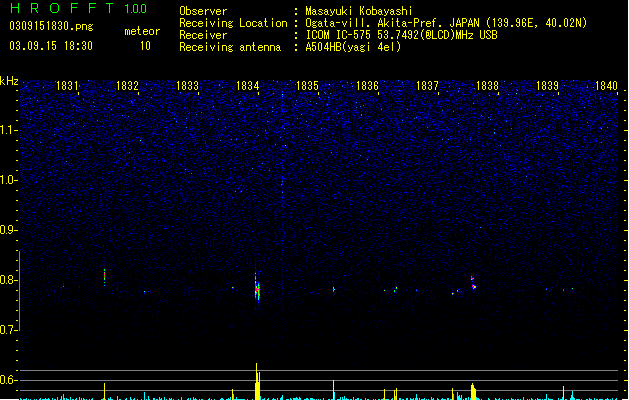Image resolution: width=629 pixels, height=400 pixels.
Task: Click the meteor count value 10
Action: click(x=145, y=46)
